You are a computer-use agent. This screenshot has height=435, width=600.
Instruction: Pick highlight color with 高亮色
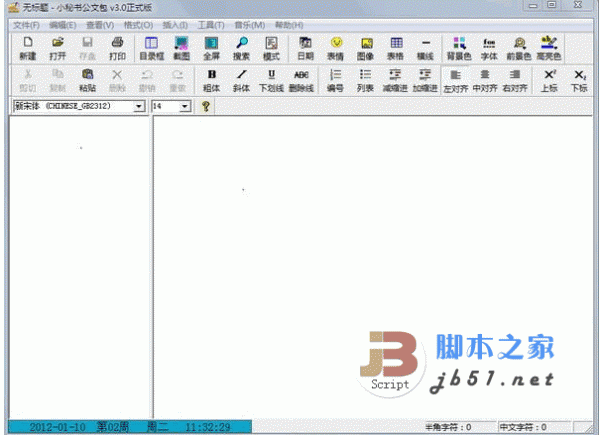pos(549,48)
